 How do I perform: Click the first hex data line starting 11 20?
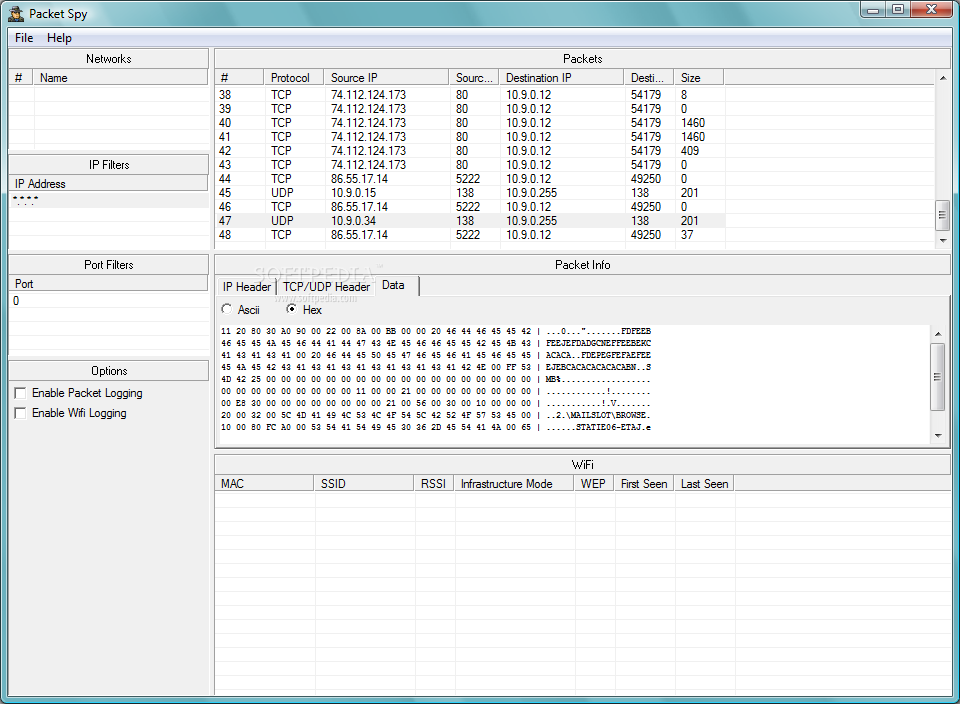pyautogui.click(x=436, y=331)
